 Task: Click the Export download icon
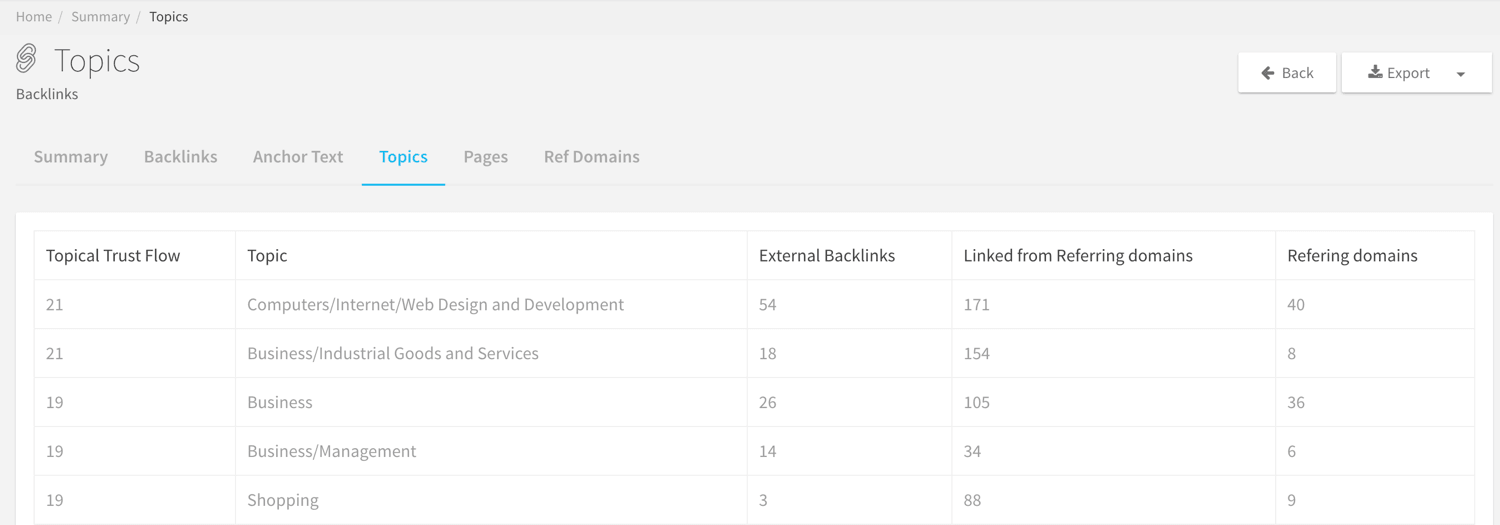[x=1375, y=72]
